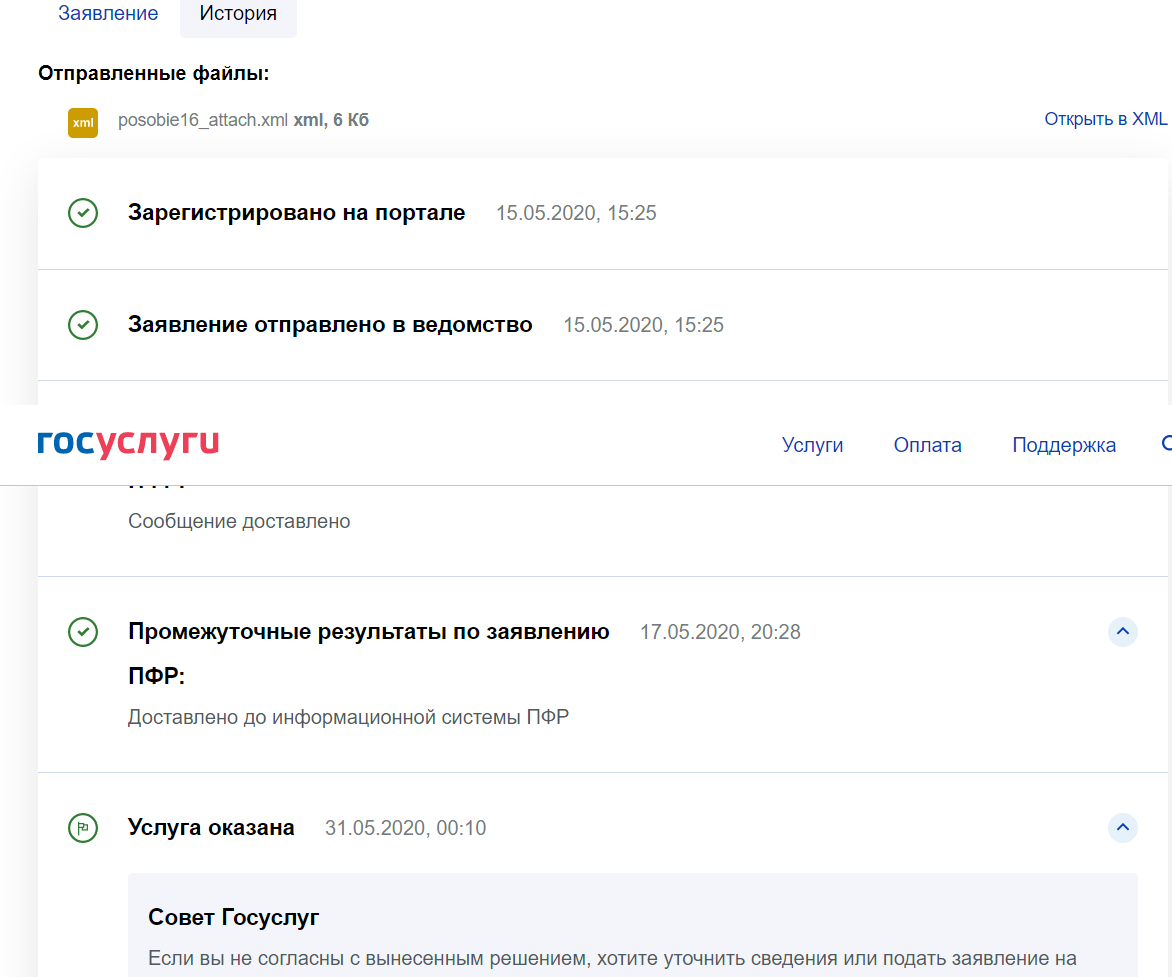Open the История tab
Image resolution: width=1172 pixels, height=977 pixels.
pos(237,13)
